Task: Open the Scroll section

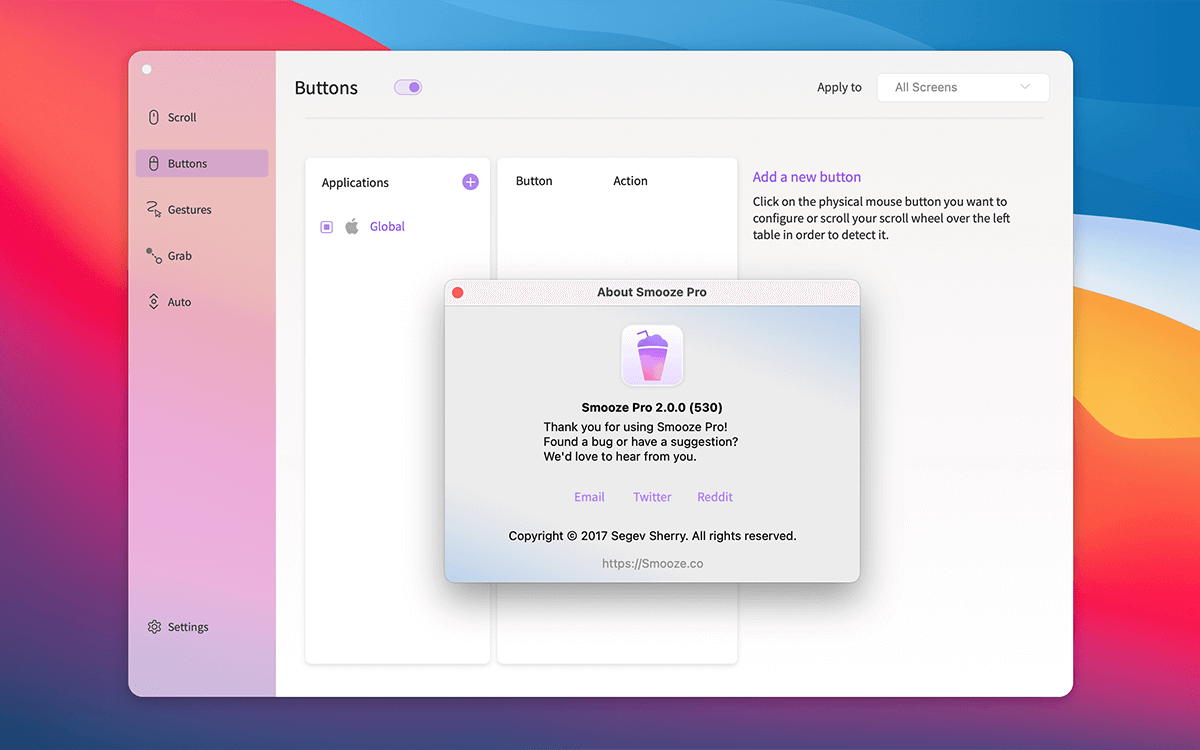Action: click(x=202, y=117)
